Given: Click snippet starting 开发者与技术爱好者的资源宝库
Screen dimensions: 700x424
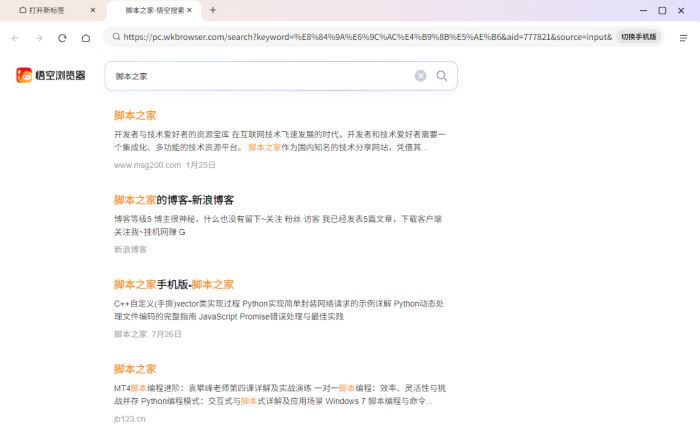Looking at the screenshot, I should pos(280,141).
